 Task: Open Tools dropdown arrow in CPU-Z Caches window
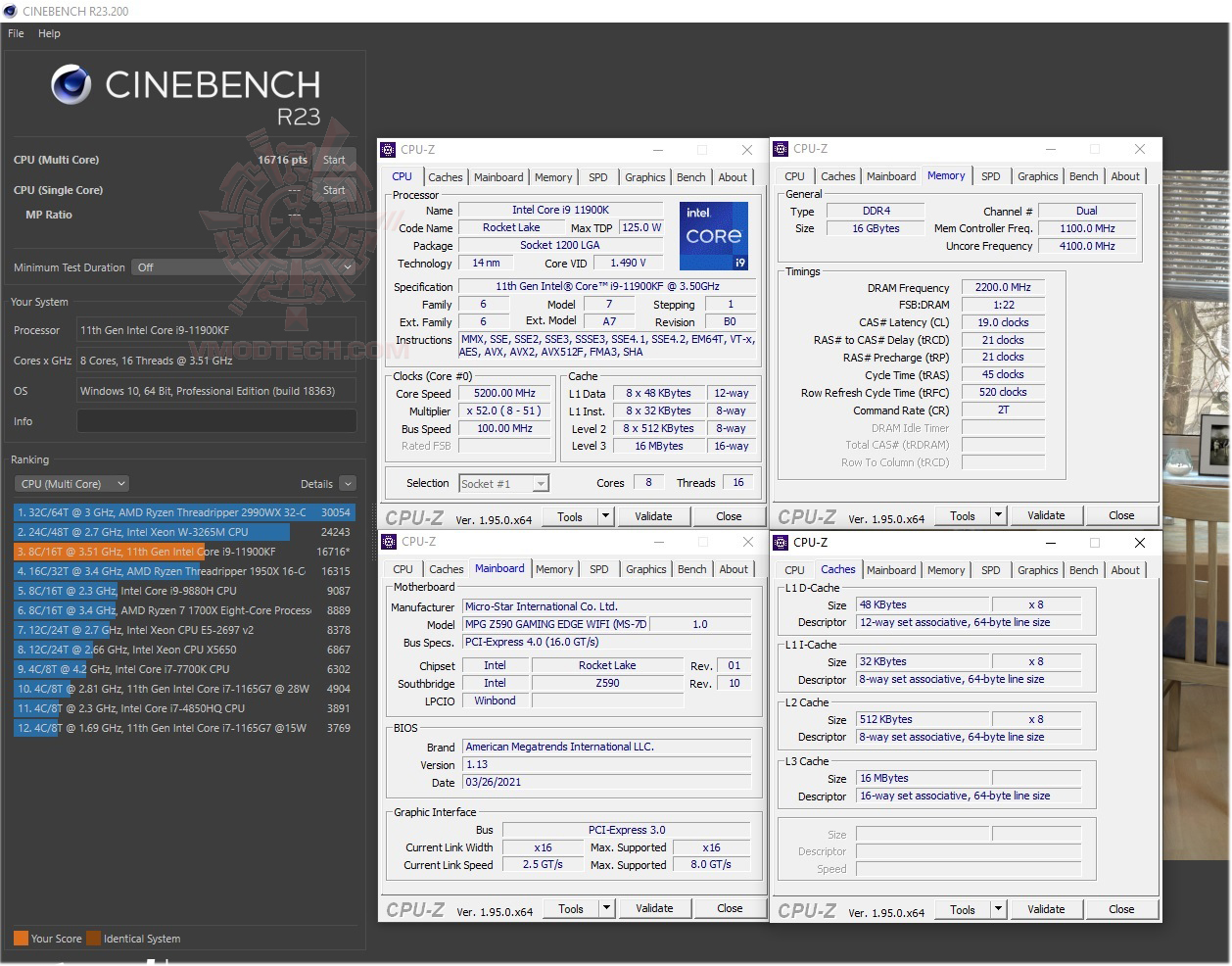tap(998, 909)
